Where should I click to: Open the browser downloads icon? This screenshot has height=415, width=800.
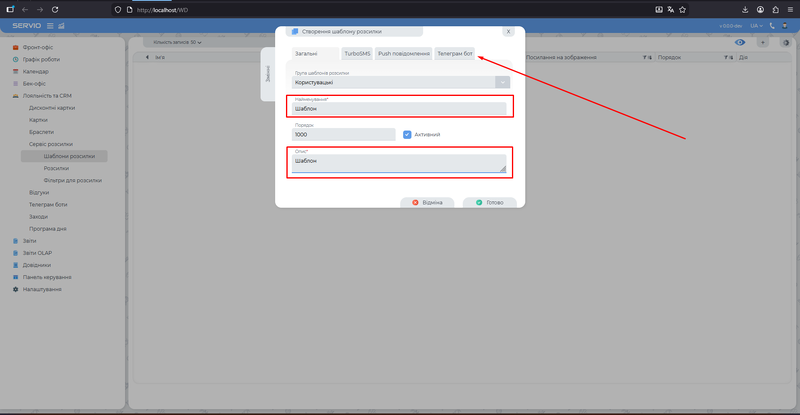745,9
